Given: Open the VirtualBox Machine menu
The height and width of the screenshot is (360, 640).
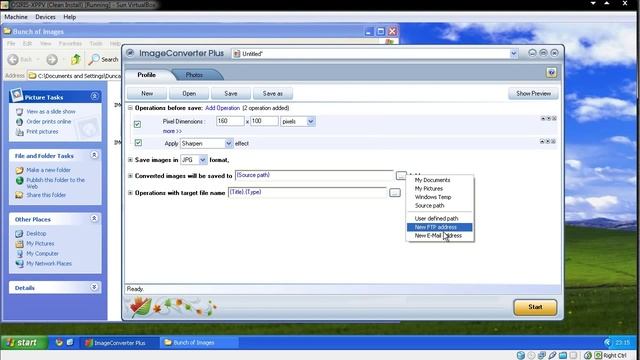Looking at the screenshot, I should coord(16,17).
